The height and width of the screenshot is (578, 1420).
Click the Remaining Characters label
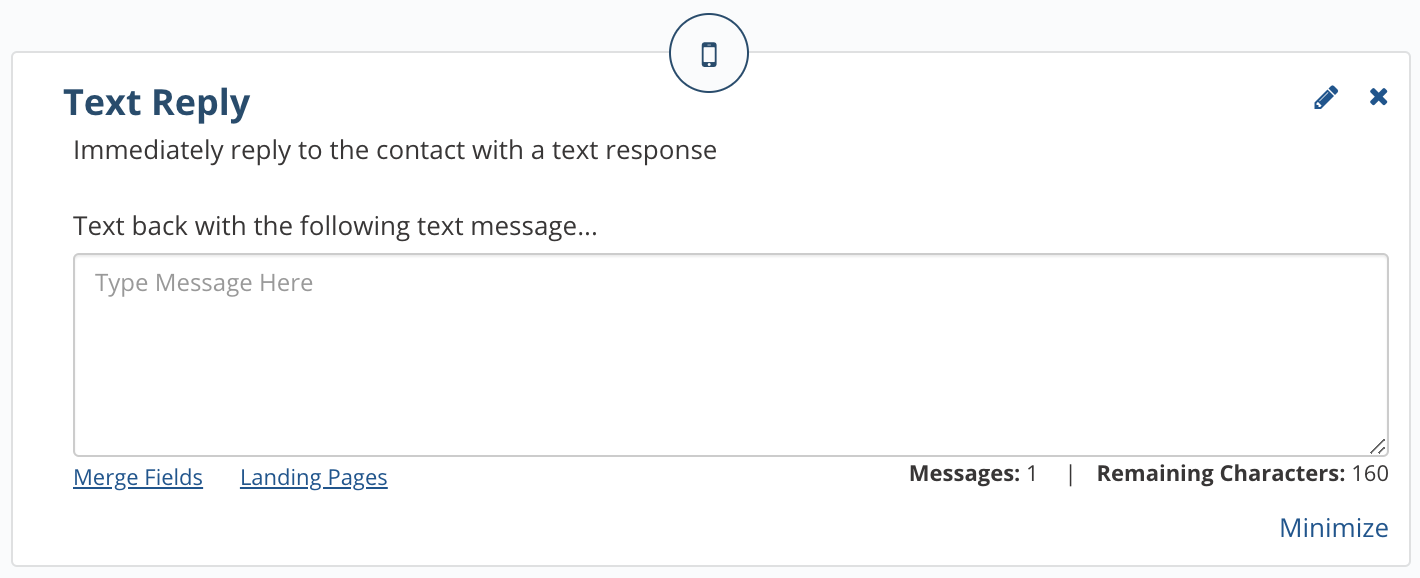[x=1221, y=474]
